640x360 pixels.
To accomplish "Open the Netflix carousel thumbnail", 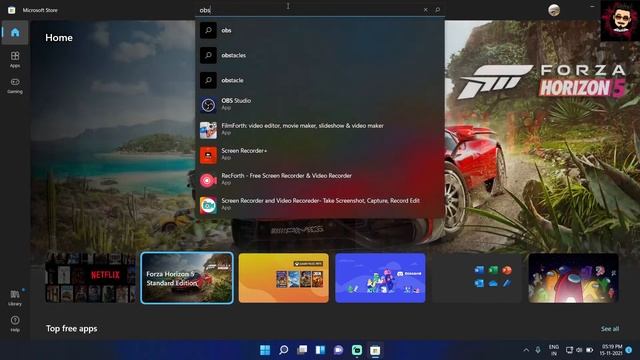I will coord(90,278).
